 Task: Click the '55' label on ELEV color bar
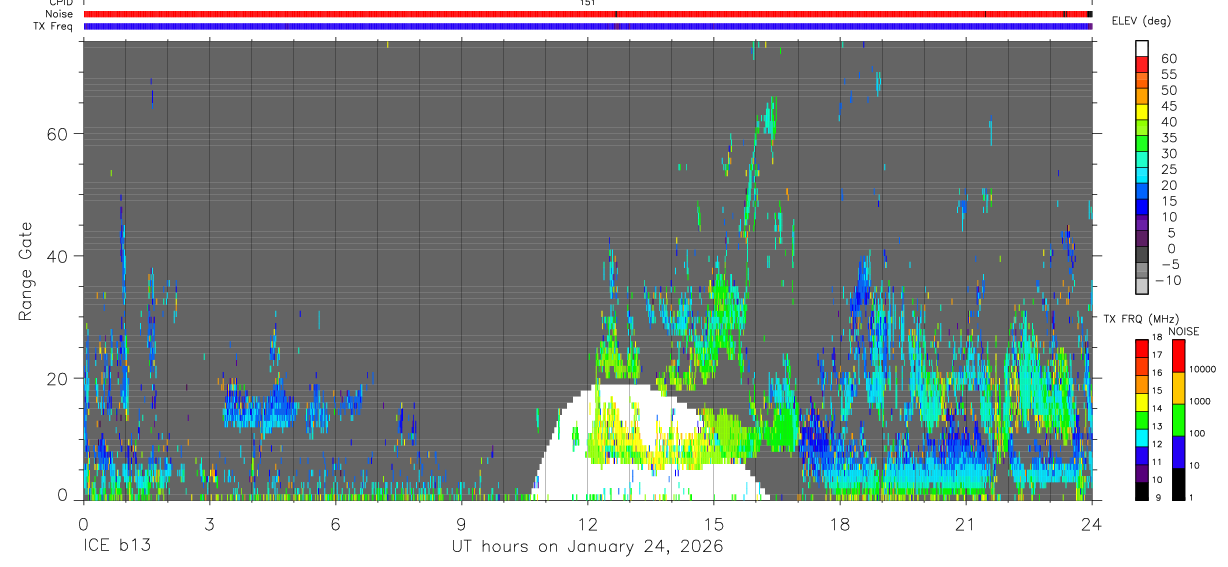click(x=1167, y=74)
